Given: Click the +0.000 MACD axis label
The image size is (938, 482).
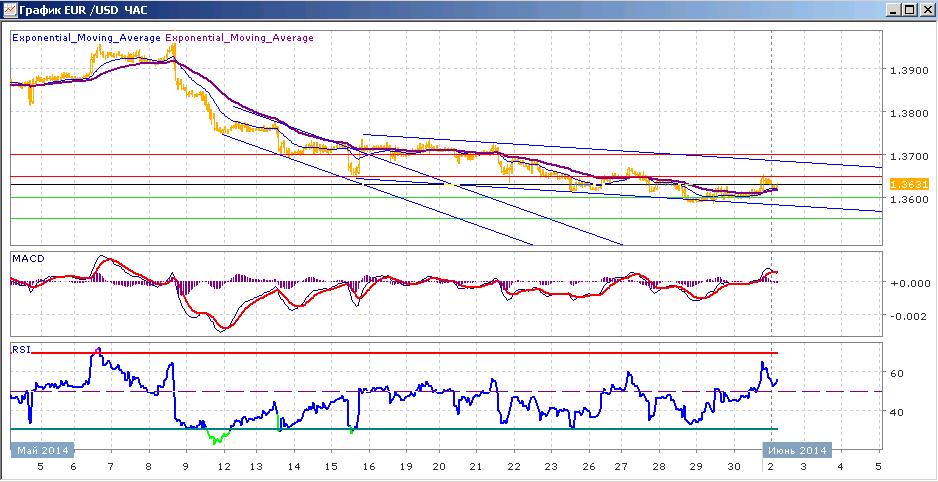Looking at the screenshot, I should click(x=907, y=283).
